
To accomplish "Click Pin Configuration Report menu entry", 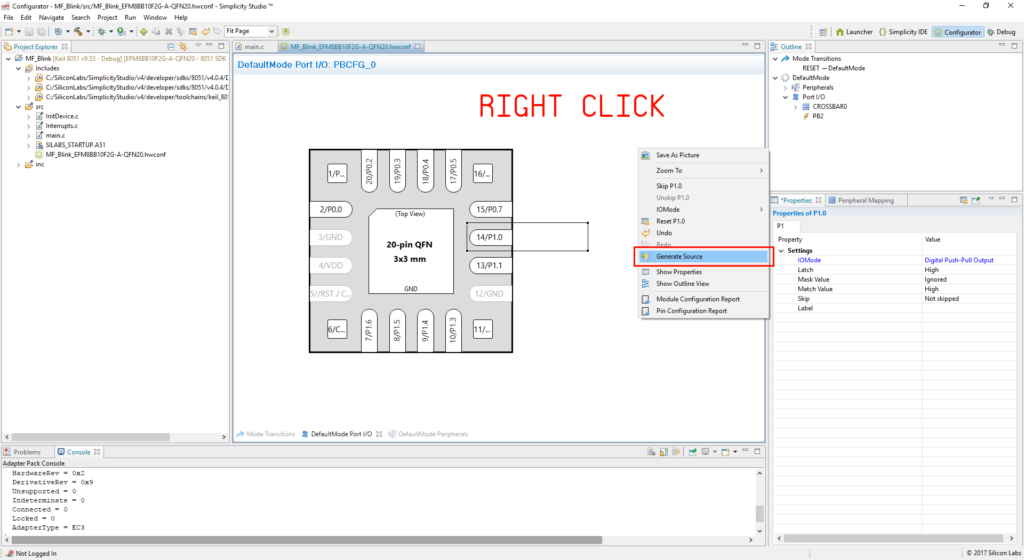I will point(691,311).
